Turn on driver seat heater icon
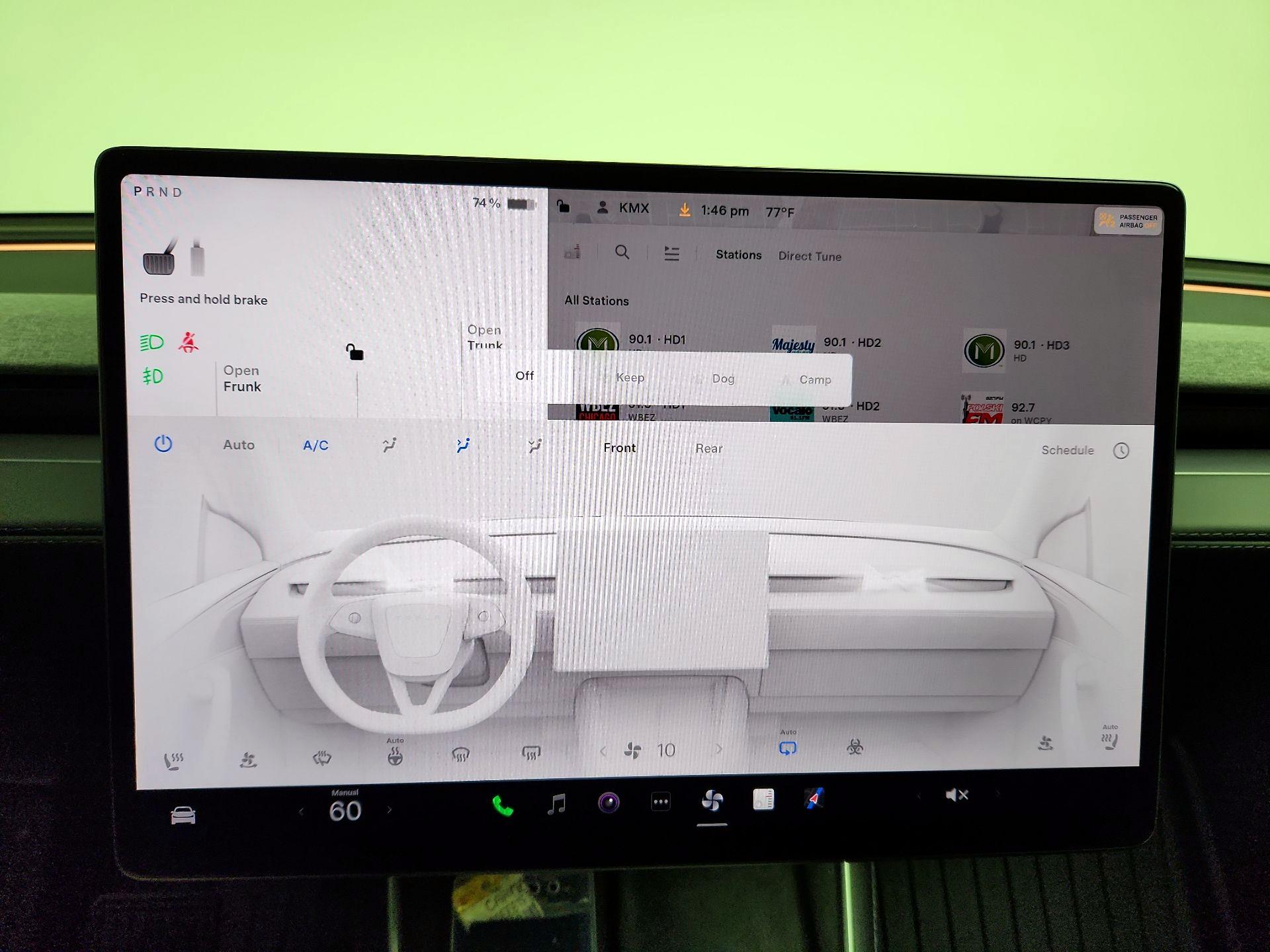 tap(174, 761)
